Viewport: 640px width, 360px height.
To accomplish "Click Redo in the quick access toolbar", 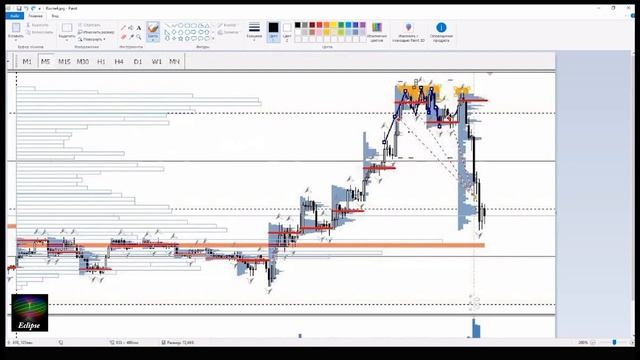I will point(33,8).
